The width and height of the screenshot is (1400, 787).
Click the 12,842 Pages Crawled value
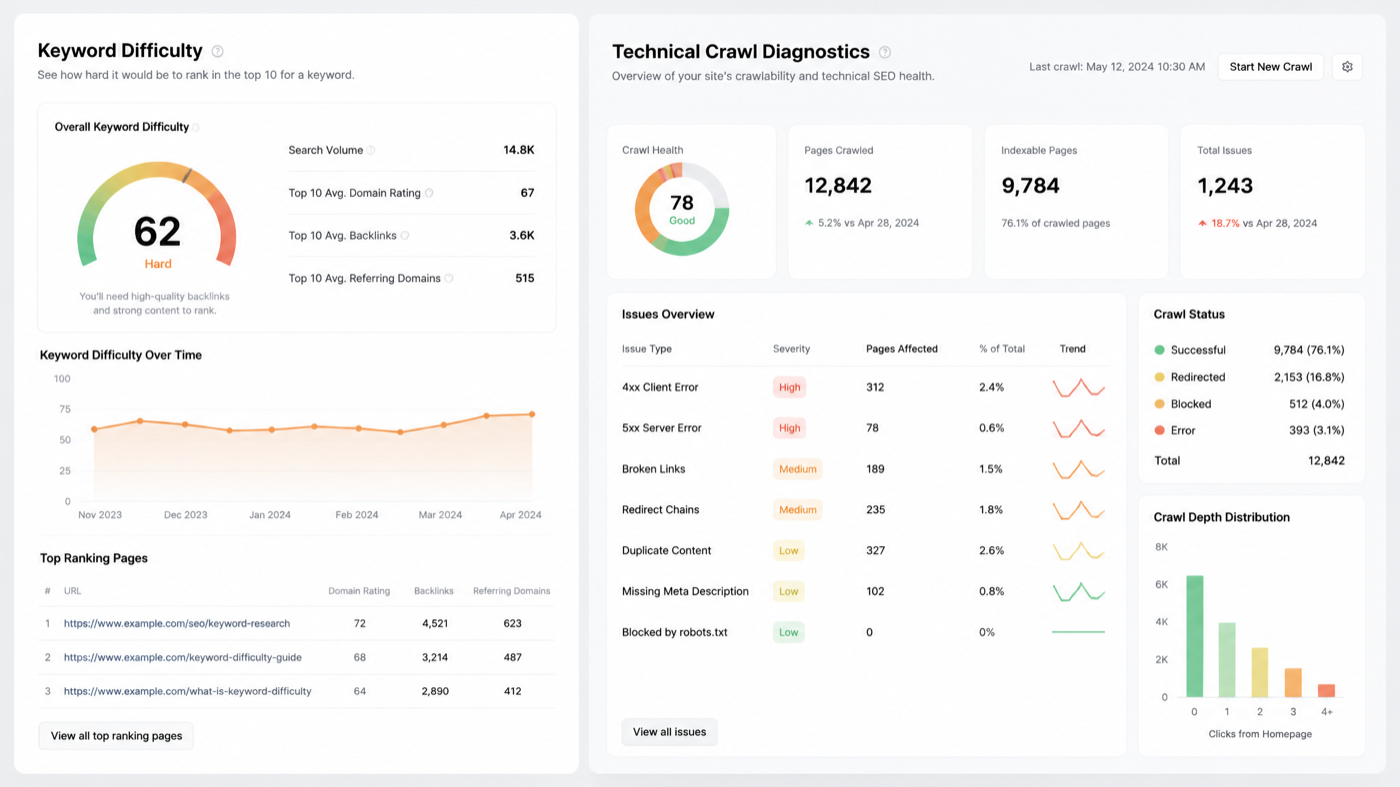pos(838,186)
